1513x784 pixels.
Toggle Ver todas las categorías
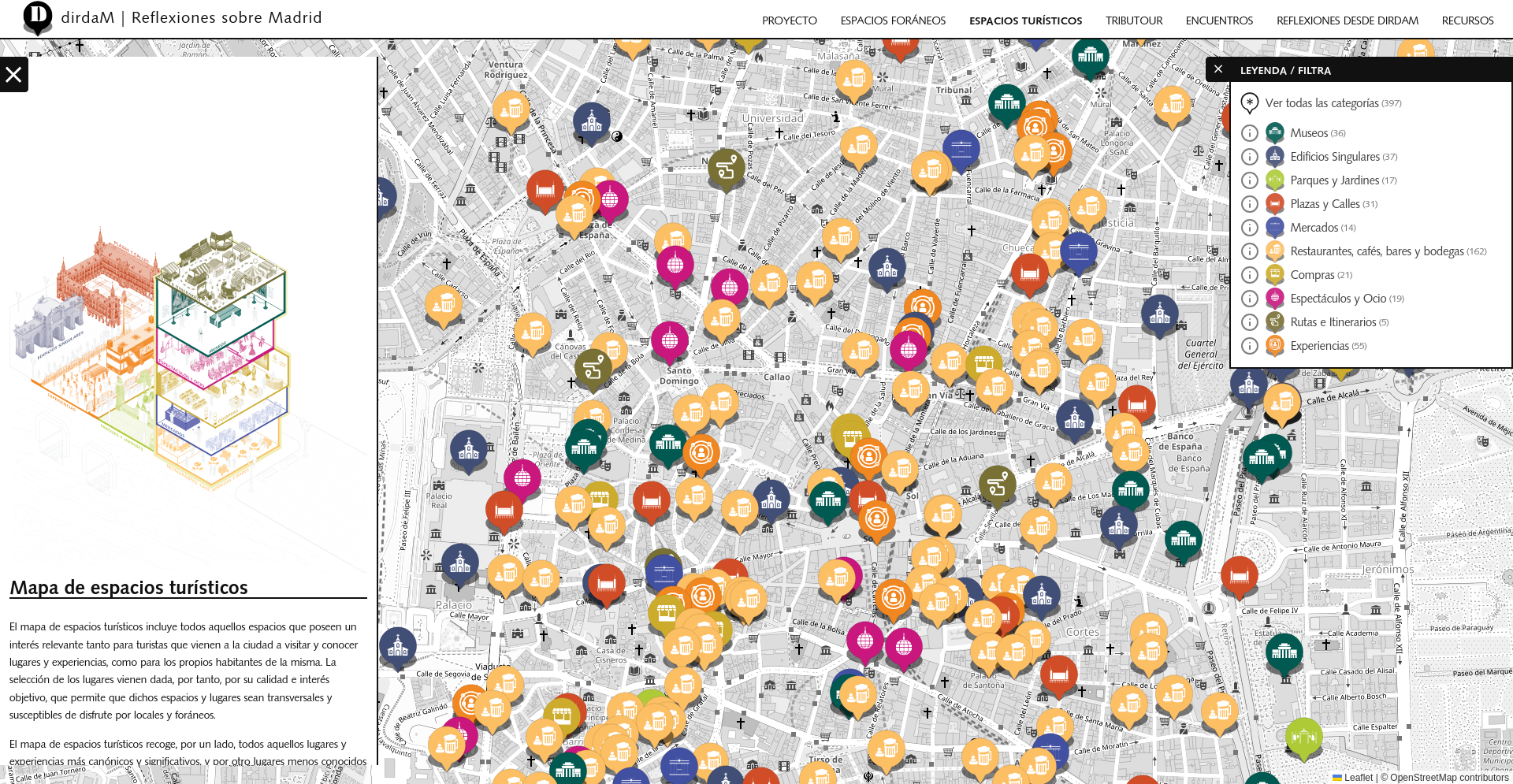pos(1249,103)
